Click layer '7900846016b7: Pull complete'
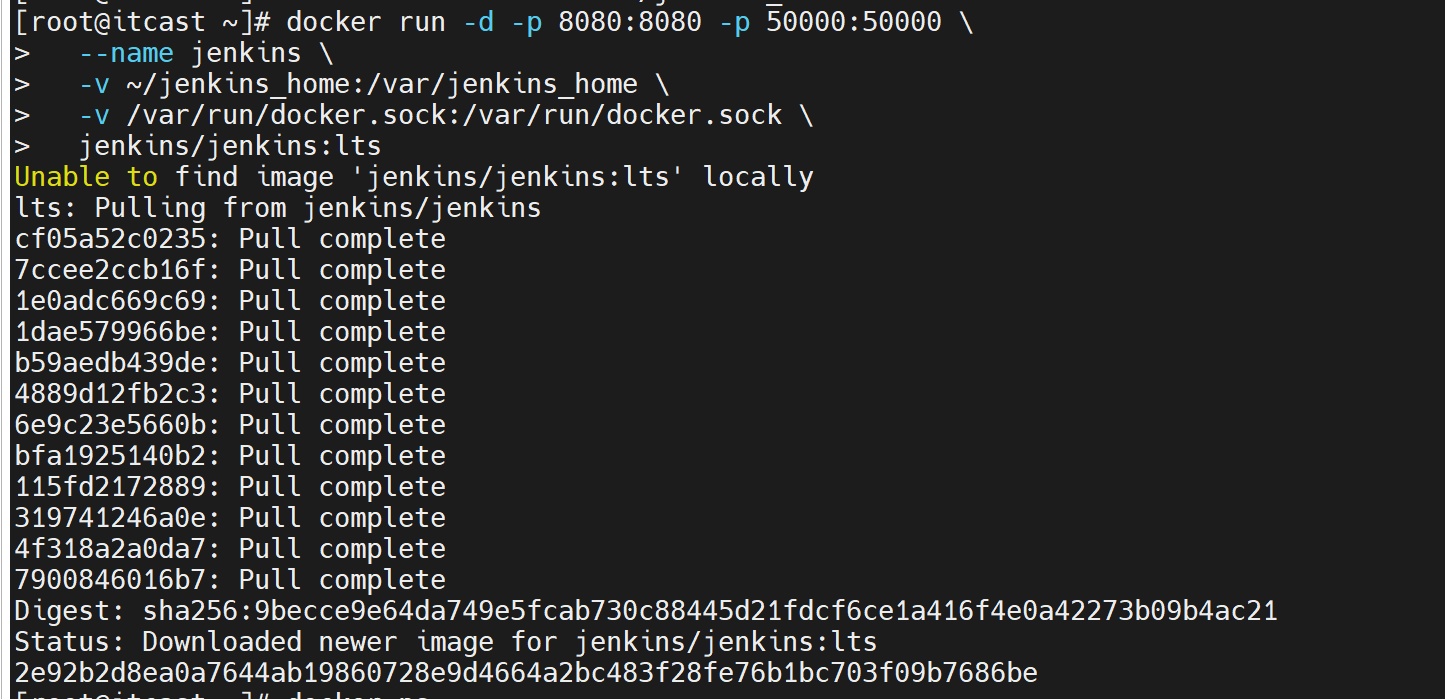The width and height of the screenshot is (1445, 699). (x=230, y=580)
